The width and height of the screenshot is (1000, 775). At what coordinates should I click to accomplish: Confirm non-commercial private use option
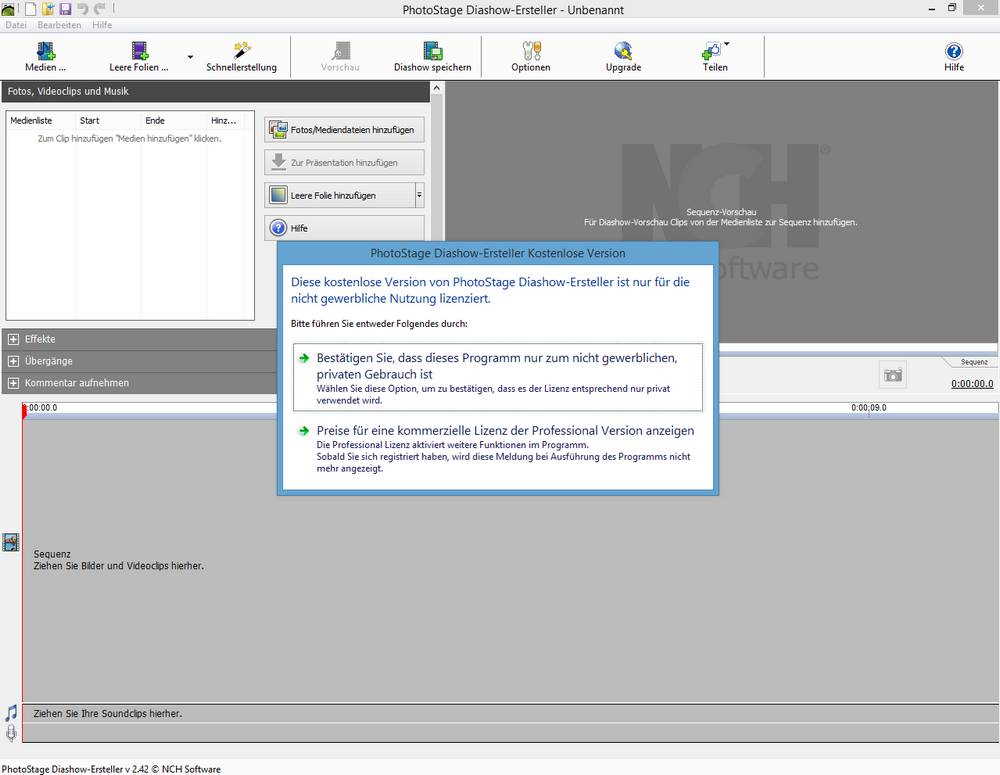[497, 377]
